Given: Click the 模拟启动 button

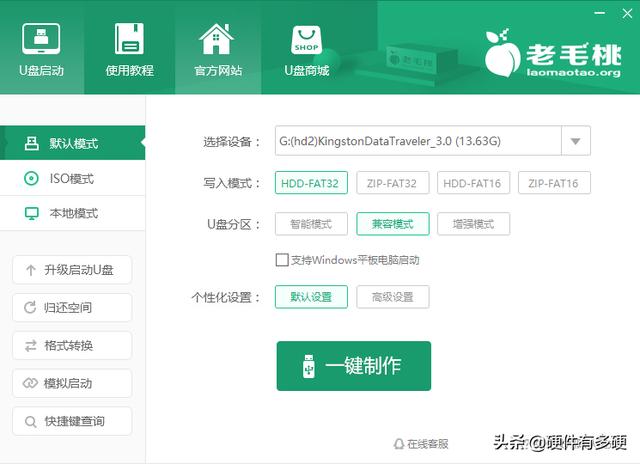Looking at the screenshot, I should pyautogui.click(x=72, y=383).
